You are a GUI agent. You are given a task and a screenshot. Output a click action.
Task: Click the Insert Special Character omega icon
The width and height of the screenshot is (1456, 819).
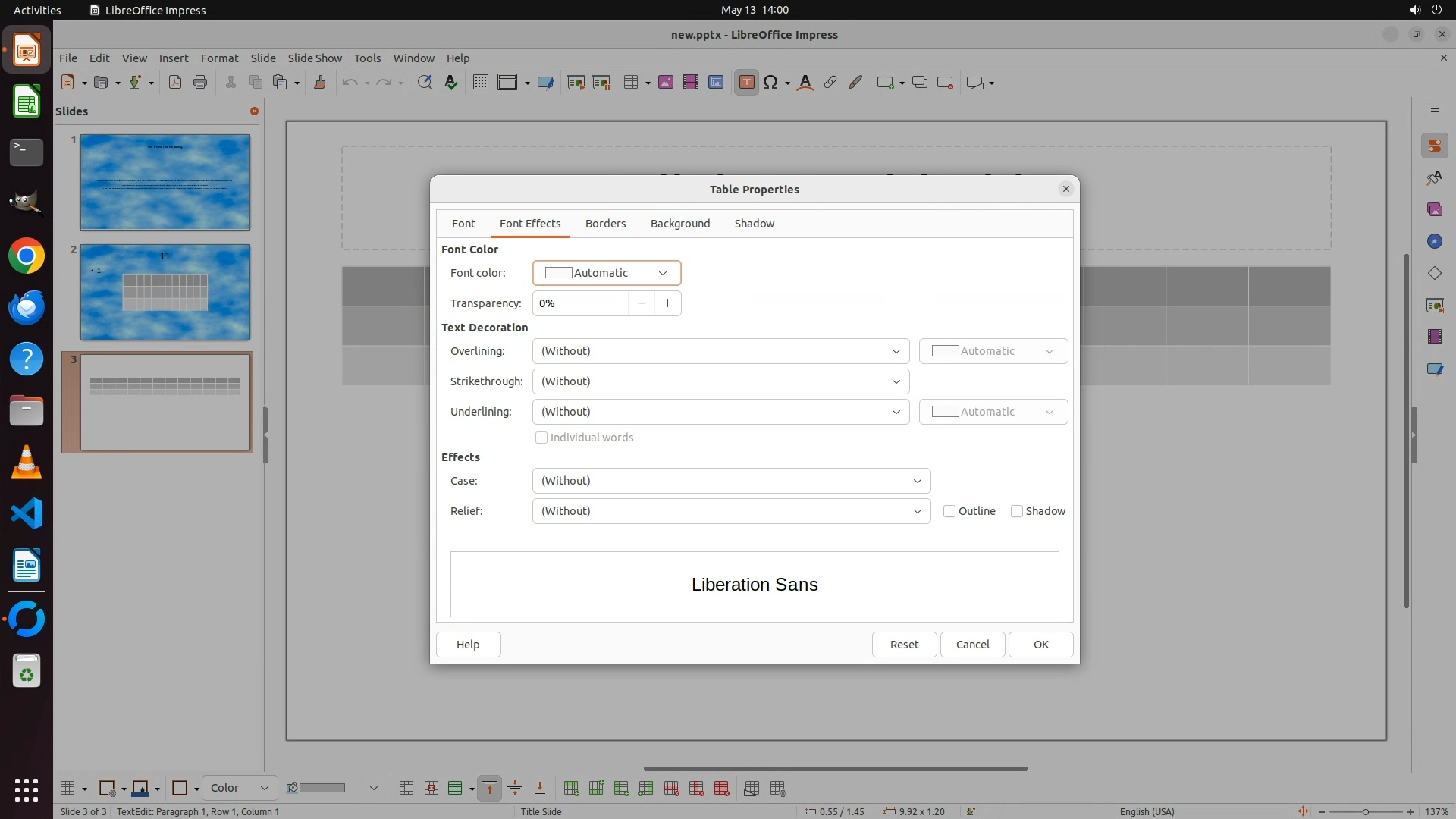[x=770, y=83]
